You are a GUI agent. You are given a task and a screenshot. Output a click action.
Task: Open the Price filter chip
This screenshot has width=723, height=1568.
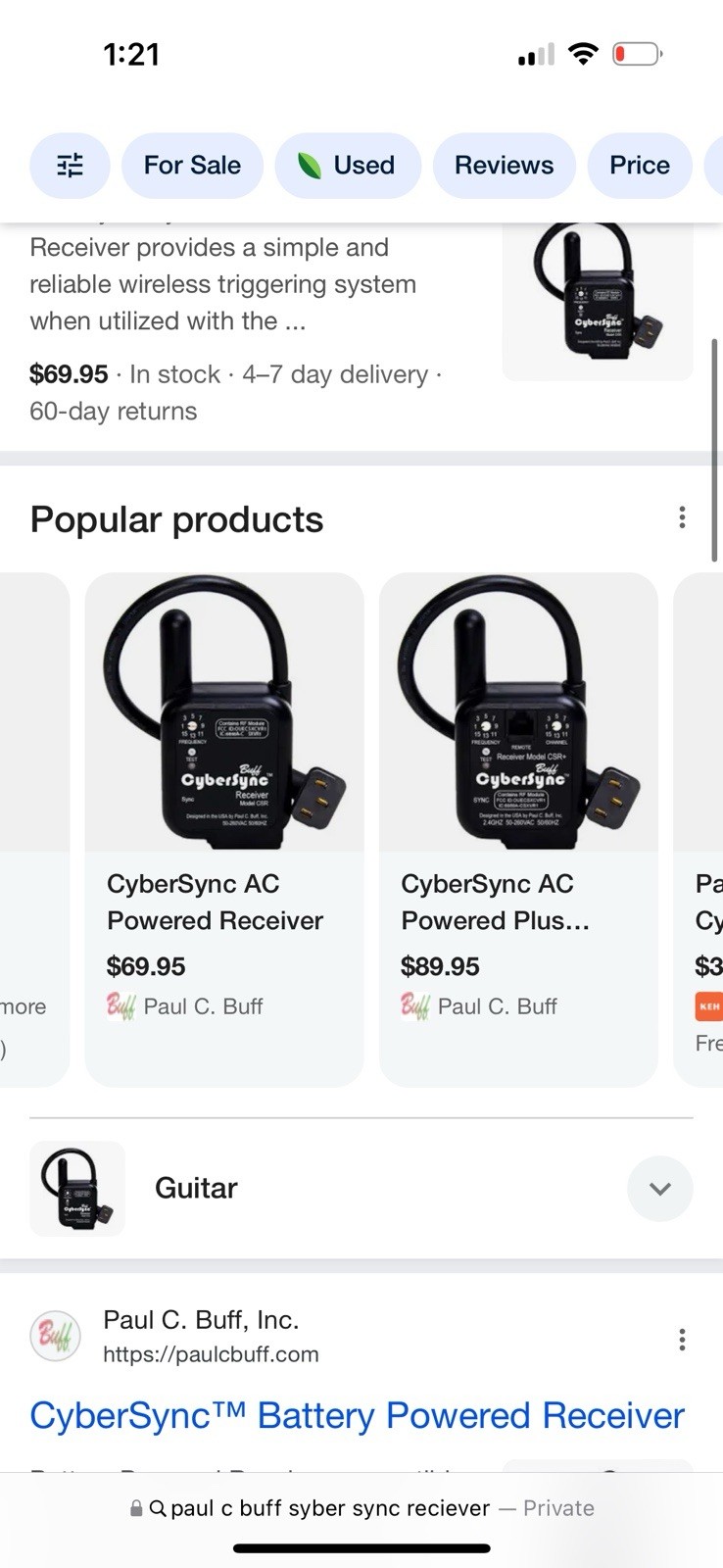pos(640,166)
